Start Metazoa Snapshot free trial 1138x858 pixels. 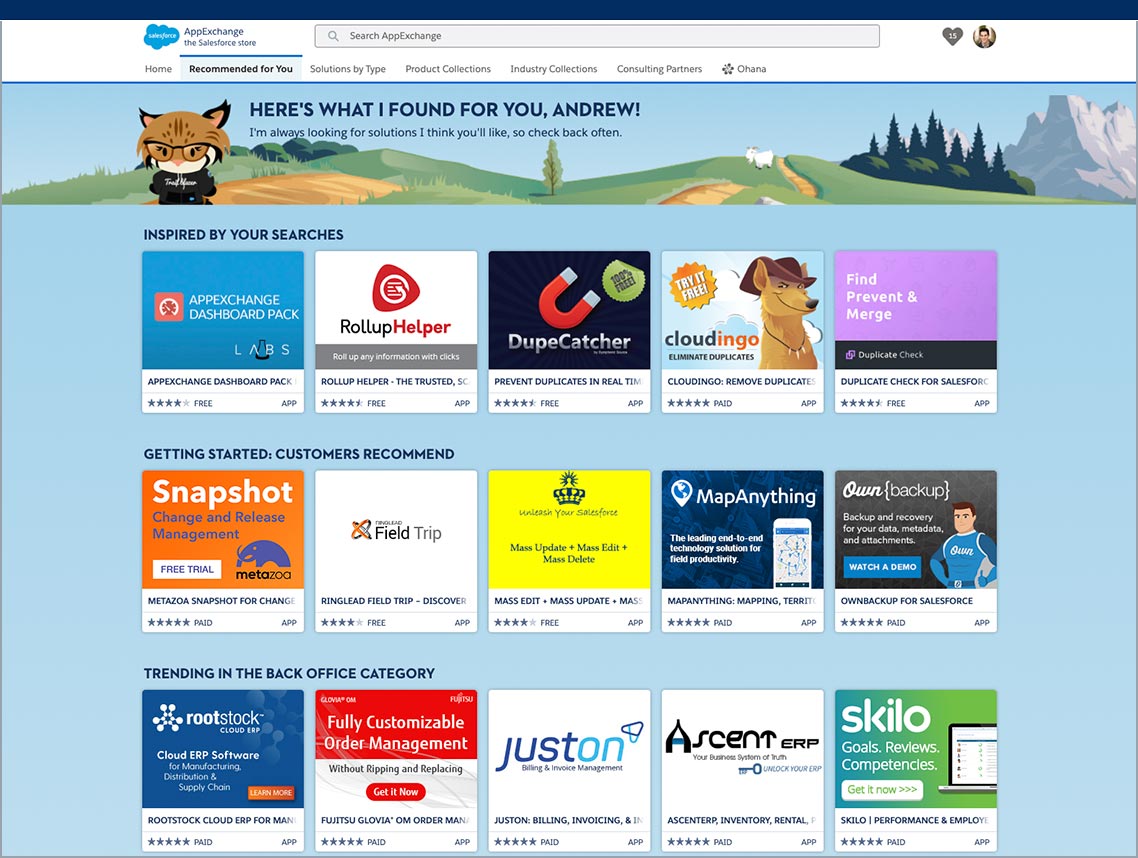(x=186, y=570)
